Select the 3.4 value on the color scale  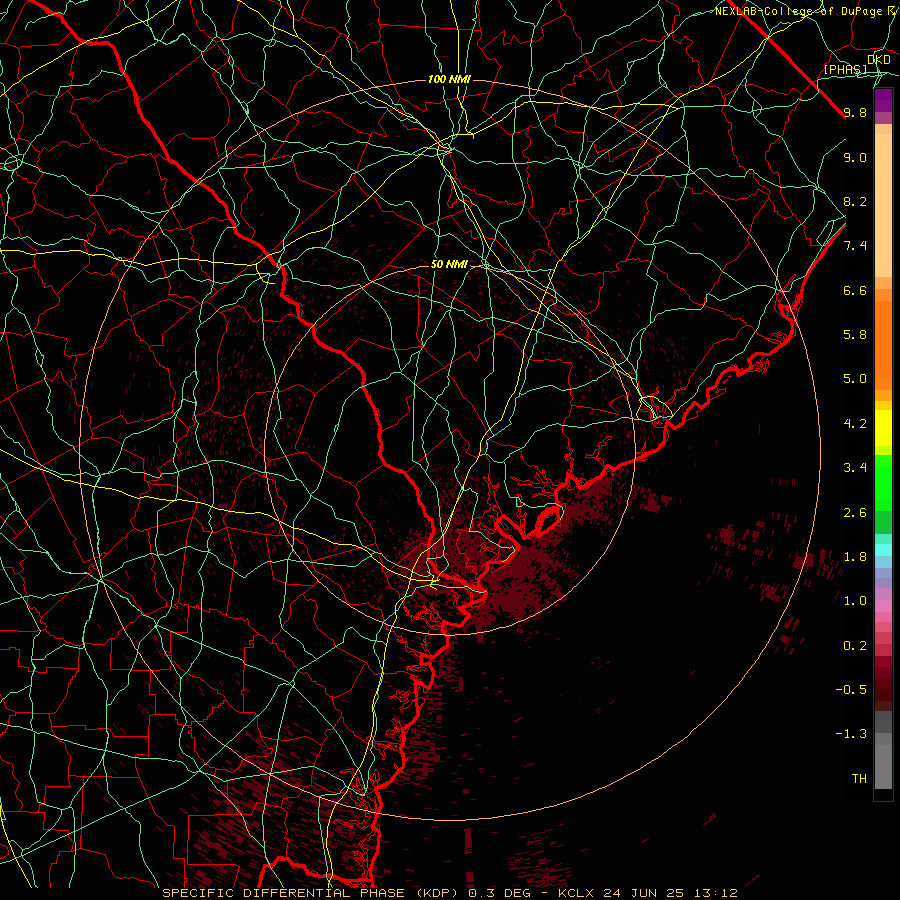[x=855, y=468]
